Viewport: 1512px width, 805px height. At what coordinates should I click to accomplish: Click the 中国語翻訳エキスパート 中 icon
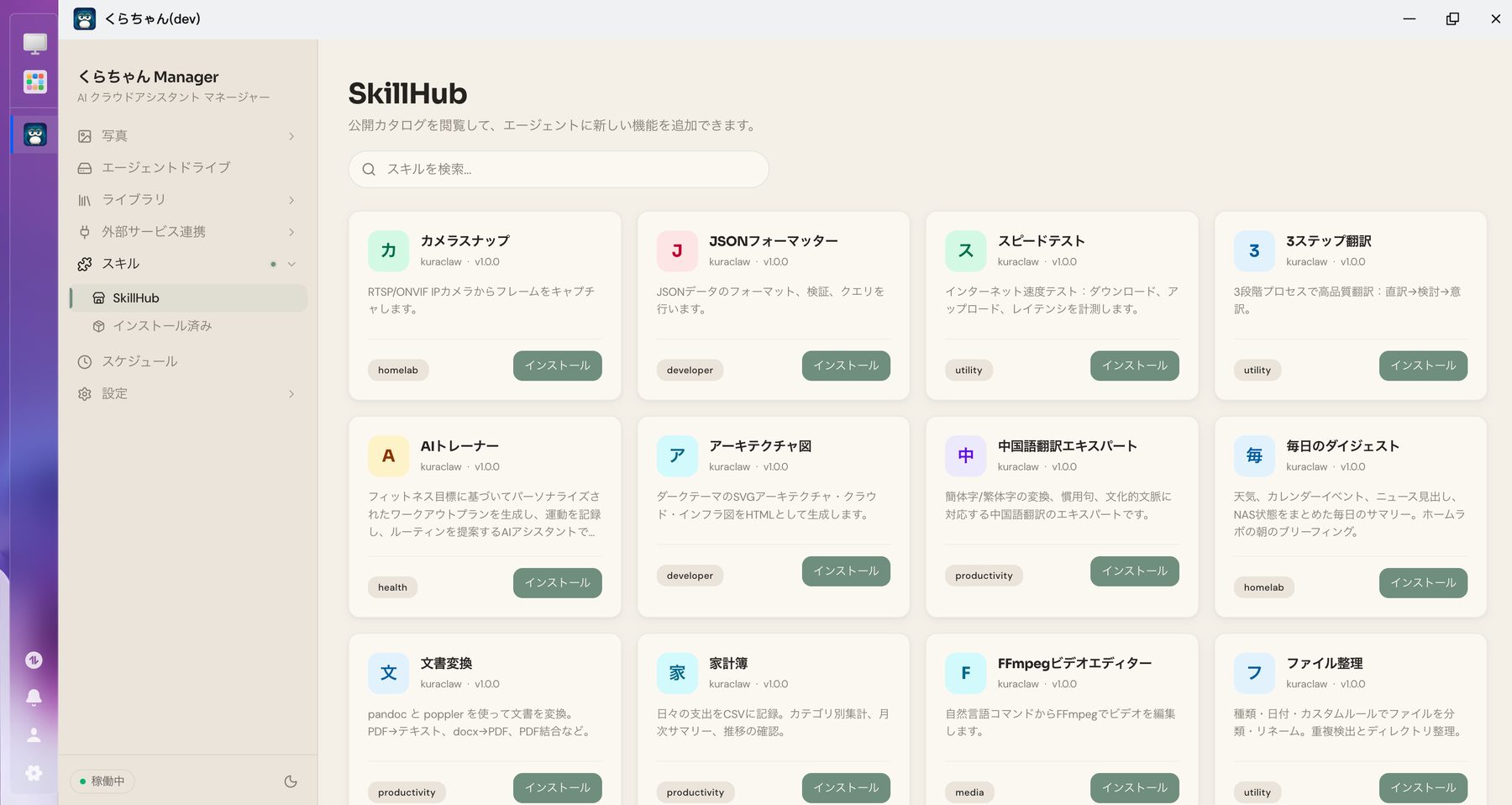tap(966, 455)
